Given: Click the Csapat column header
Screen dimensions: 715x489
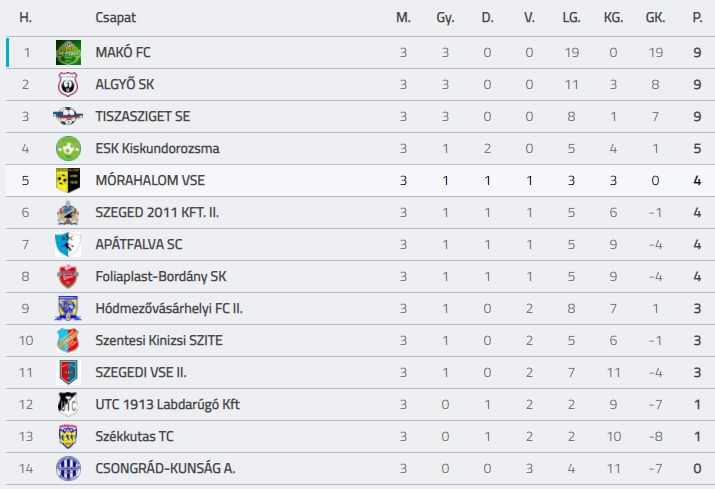Looking at the screenshot, I should point(115,18).
